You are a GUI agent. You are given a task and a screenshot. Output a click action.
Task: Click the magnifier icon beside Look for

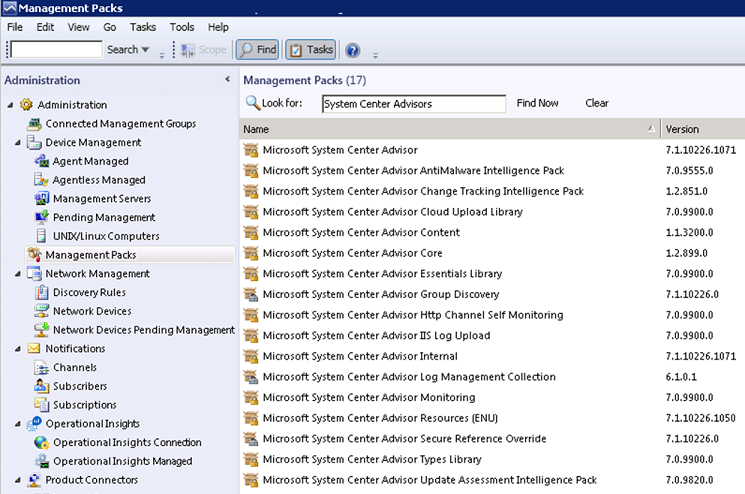click(253, 103)
